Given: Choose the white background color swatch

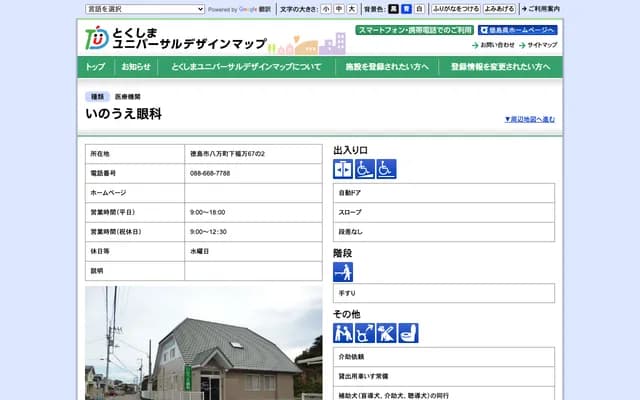Looking at the screenshot, I should [x=419, y=9].
